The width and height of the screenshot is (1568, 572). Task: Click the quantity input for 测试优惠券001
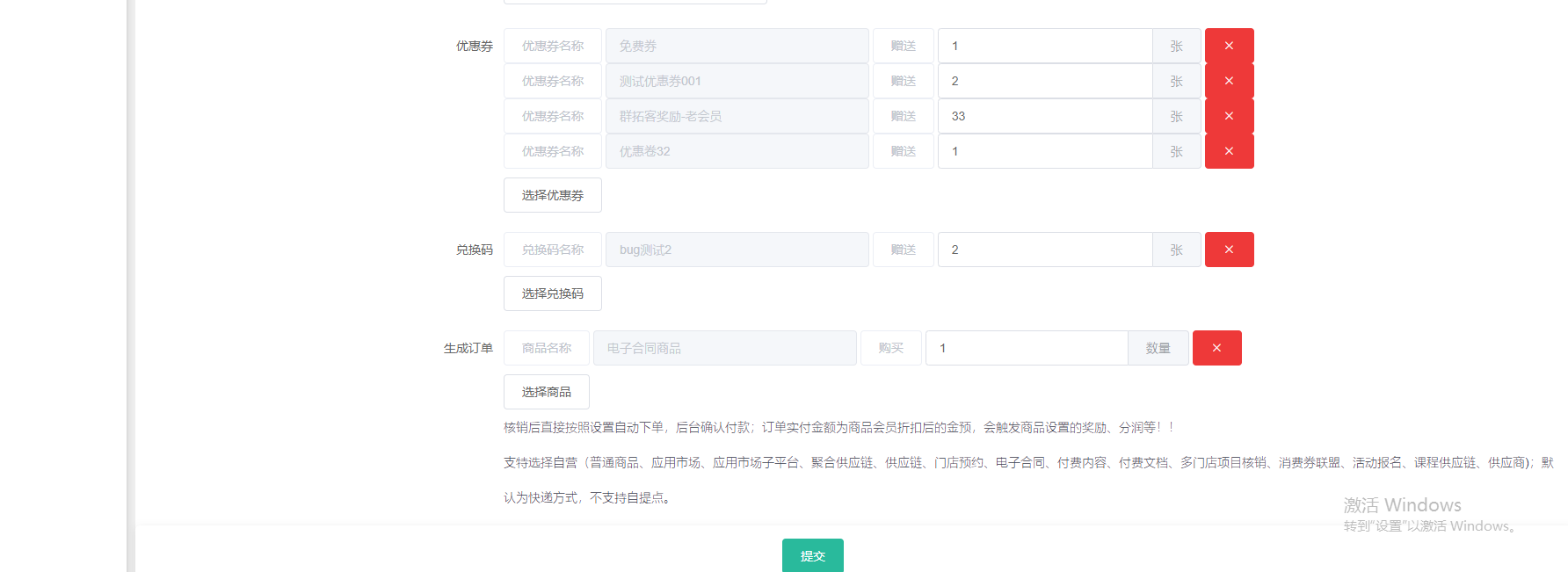point(1044,81)
